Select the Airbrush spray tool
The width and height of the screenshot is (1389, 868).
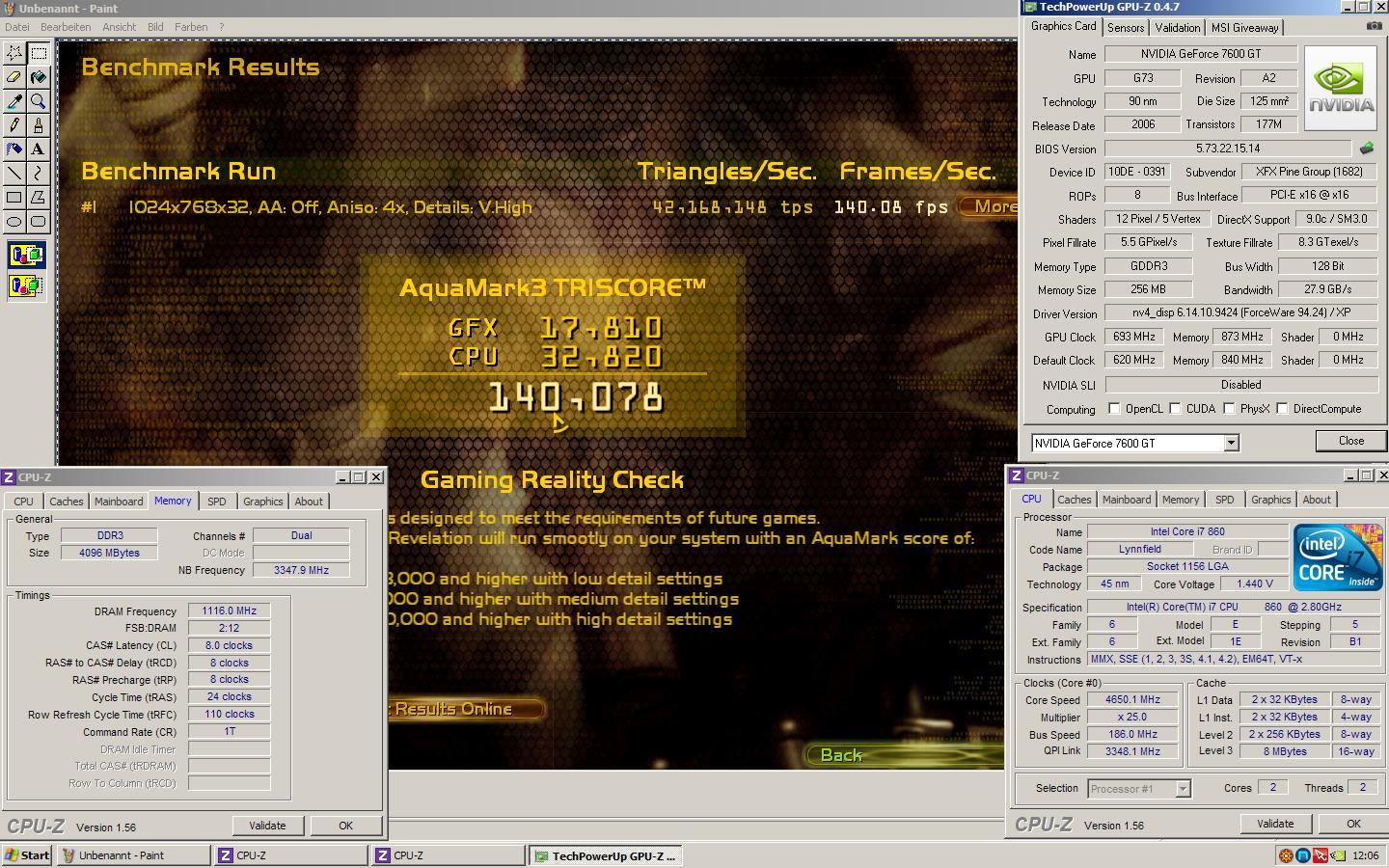click(14, 149)
